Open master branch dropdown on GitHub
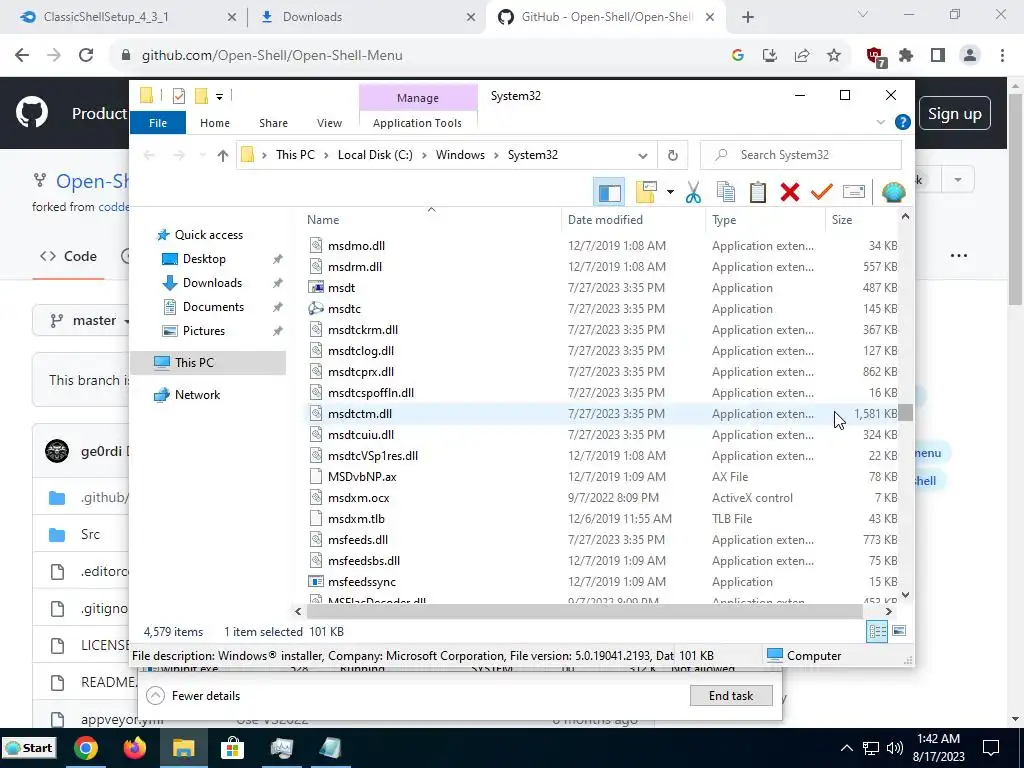Screen dimensions: 1024x768 pyautogui.click(x=89, y=321)
